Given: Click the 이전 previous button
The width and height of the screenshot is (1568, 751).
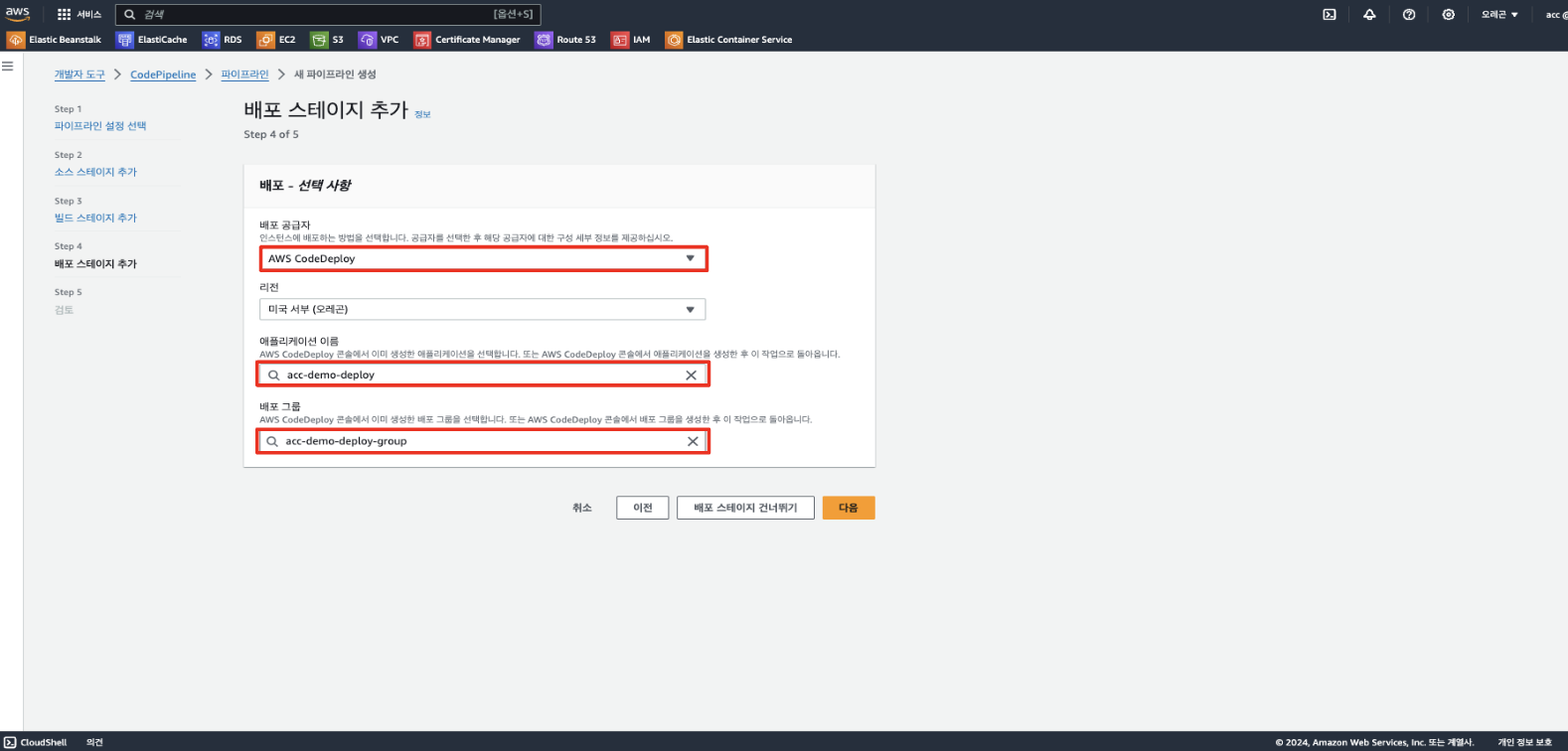Looking at the screenshot, I should pyautogui.click(x=643, y=508).
